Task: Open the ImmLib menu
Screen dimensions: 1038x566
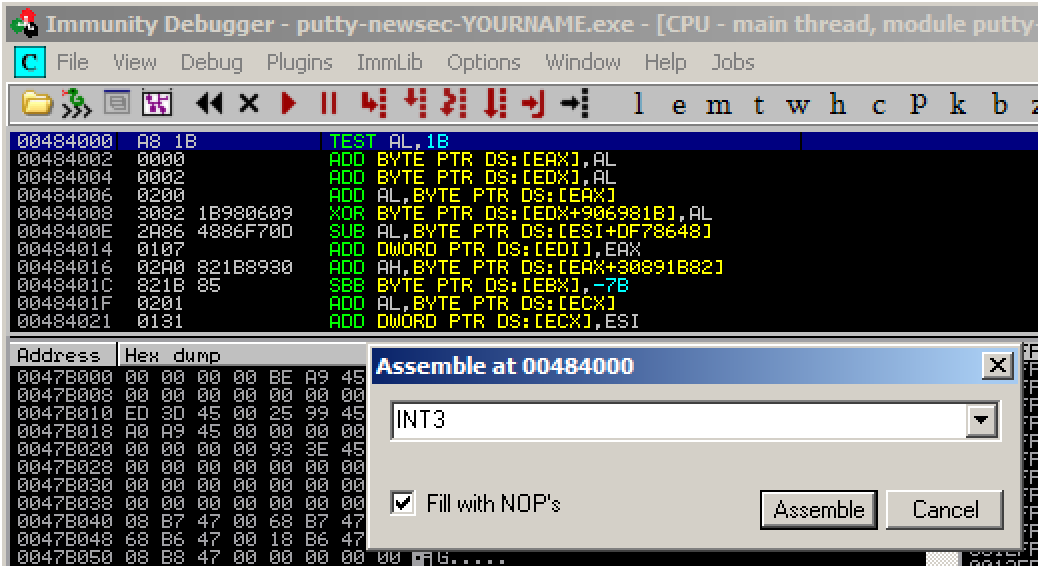Action: click(389, 62)
